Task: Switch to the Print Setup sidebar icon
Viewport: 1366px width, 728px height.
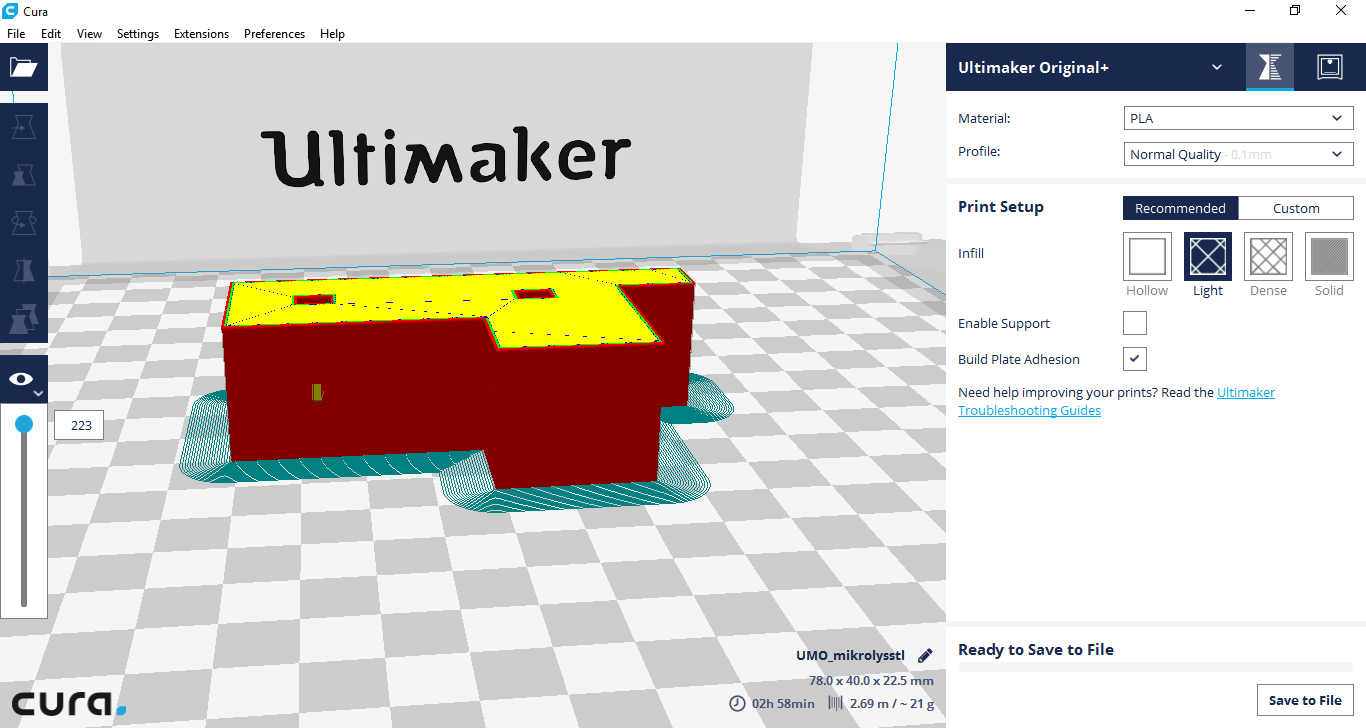Action: [x=1269, y=67]
